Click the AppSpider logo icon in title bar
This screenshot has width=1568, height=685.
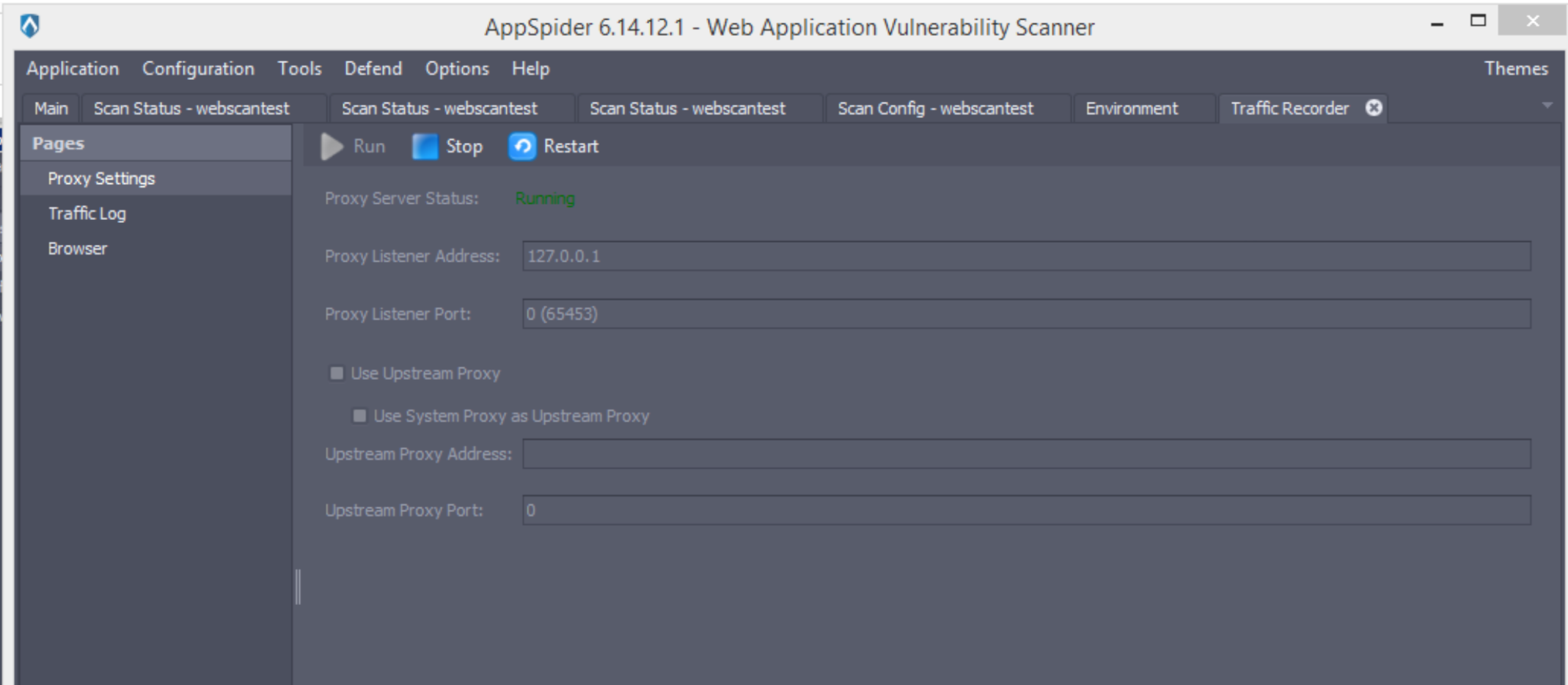(29, 26)
